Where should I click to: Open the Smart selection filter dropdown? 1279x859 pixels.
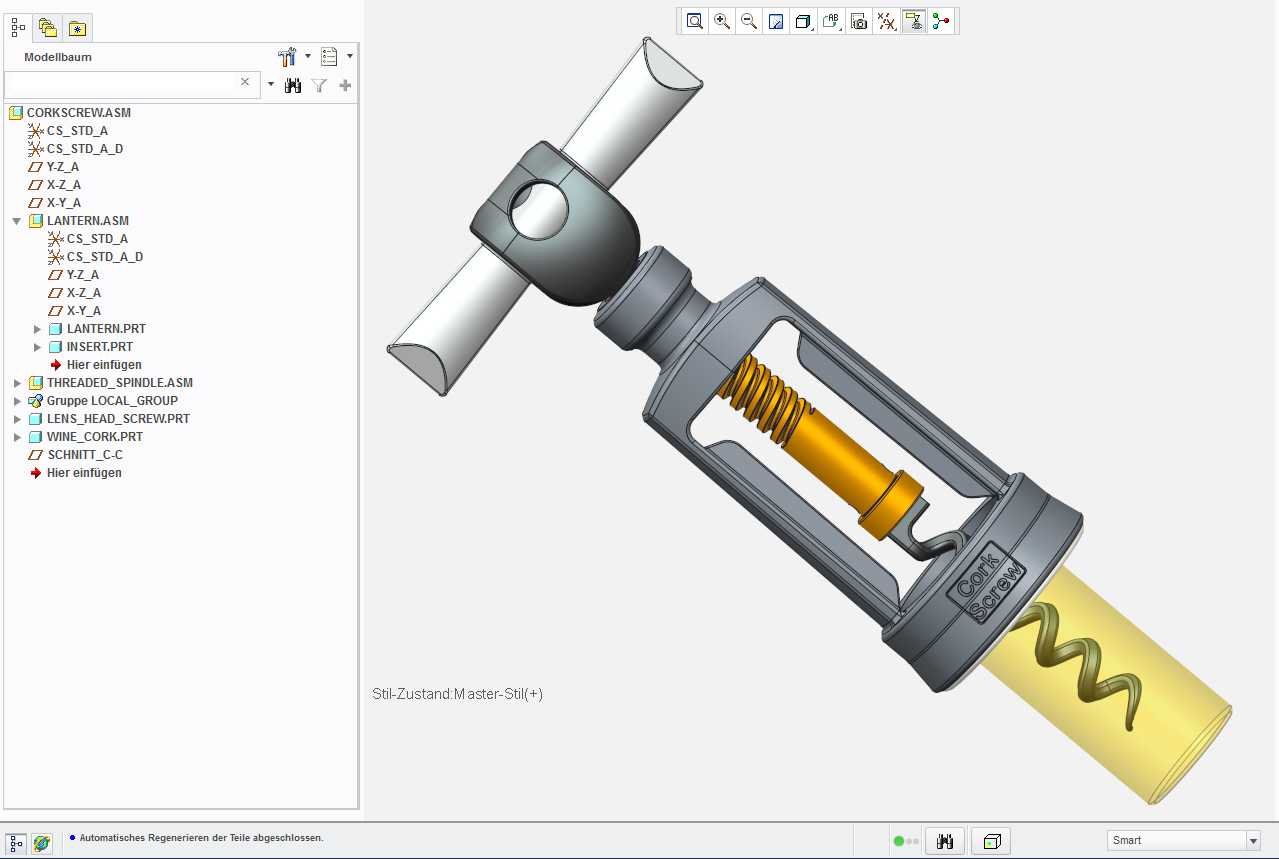point(1183,840)
